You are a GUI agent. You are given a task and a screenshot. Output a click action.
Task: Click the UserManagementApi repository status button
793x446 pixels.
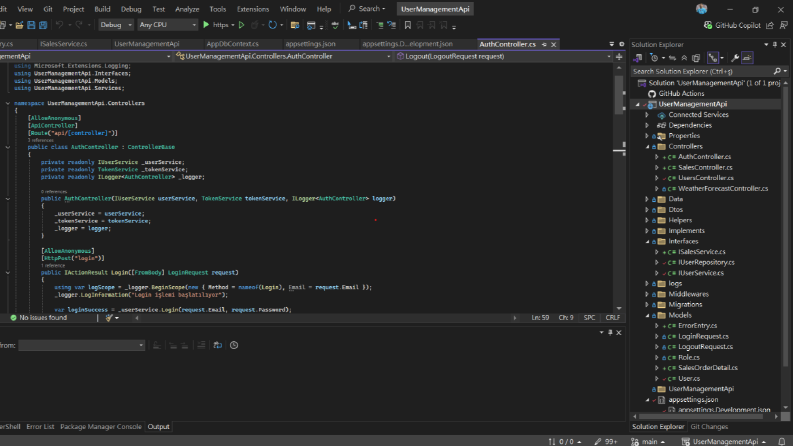point(724,441)
